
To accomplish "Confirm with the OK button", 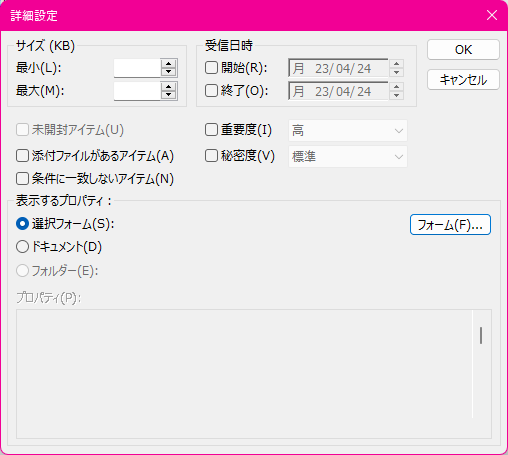I will click(463, 50).
